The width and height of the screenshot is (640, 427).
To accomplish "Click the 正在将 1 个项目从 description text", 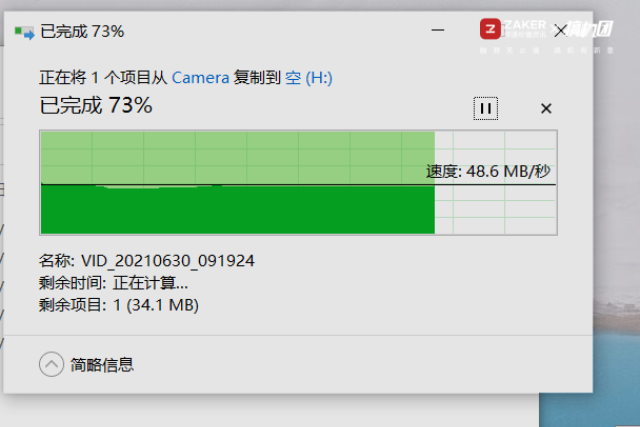I will (103, 78).
